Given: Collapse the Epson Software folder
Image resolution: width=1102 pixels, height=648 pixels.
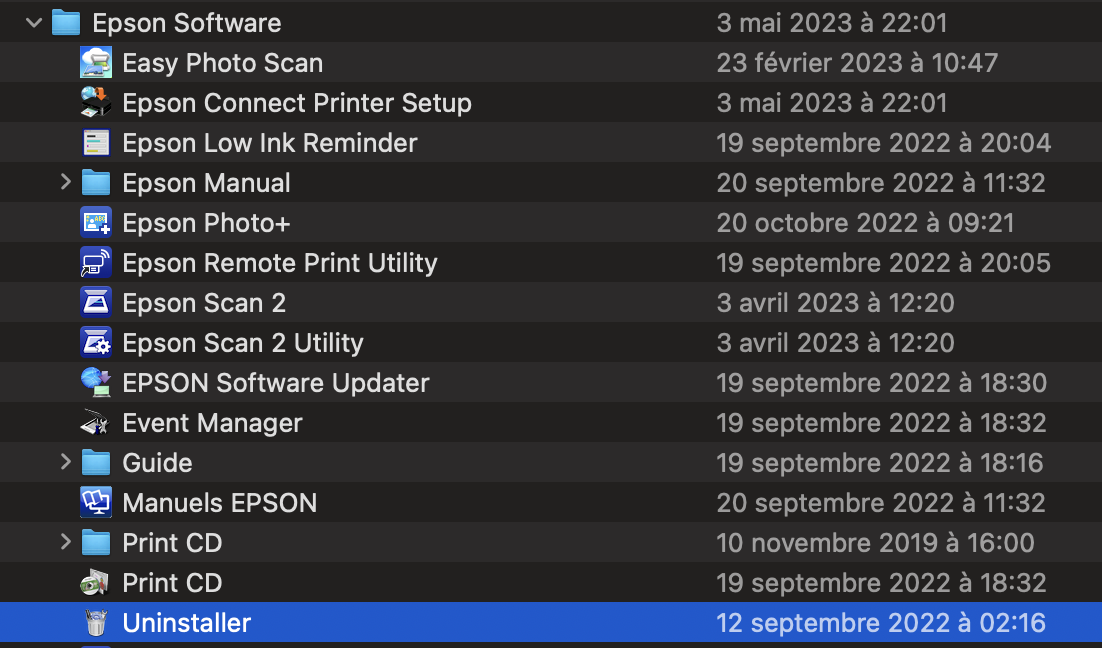Looking at the screenshot, I should (x=35, y=23).
